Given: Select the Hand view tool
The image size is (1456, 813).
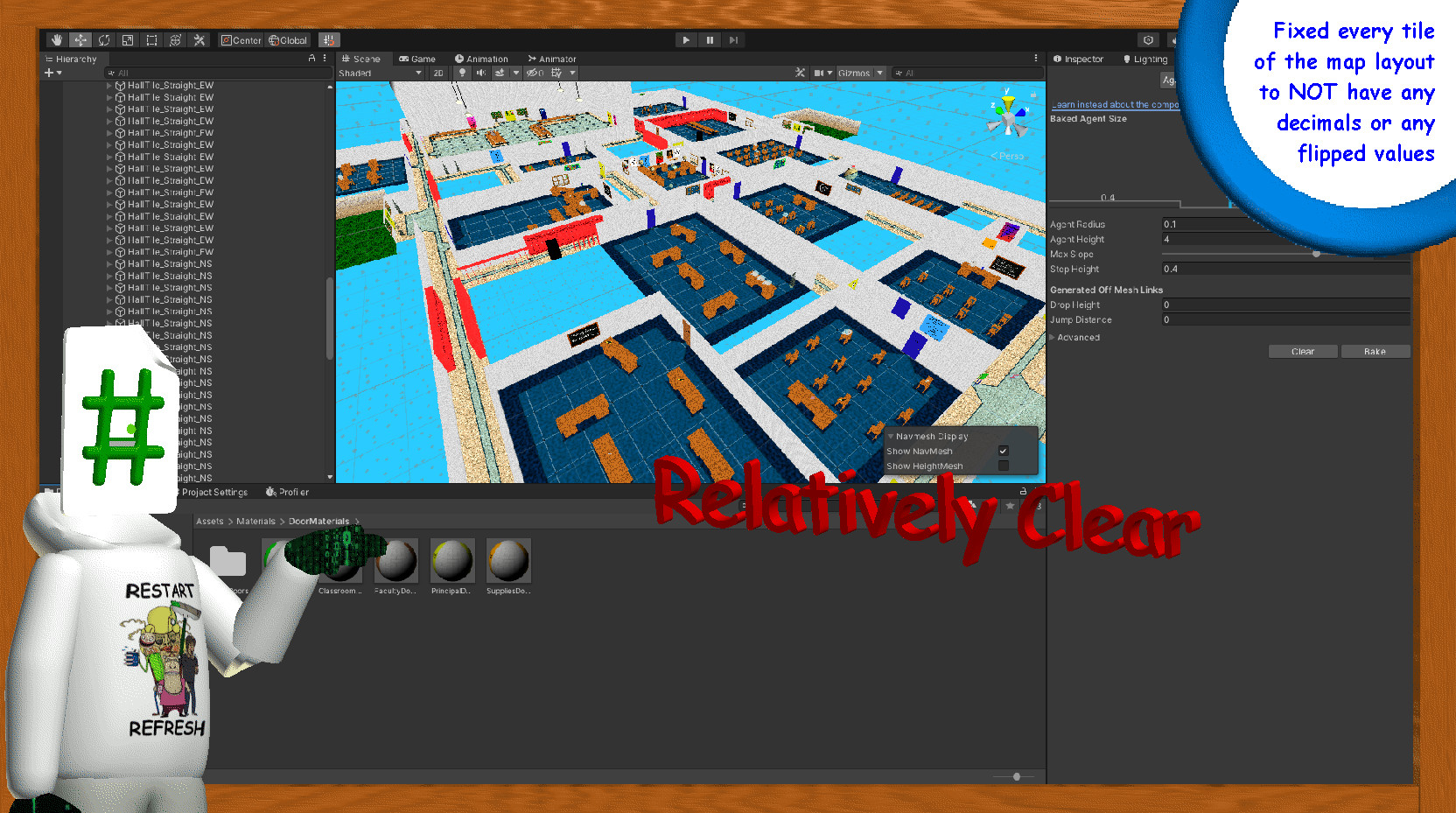Looking at the screenshot, I should pyautogui.click(x=57, y=40).
